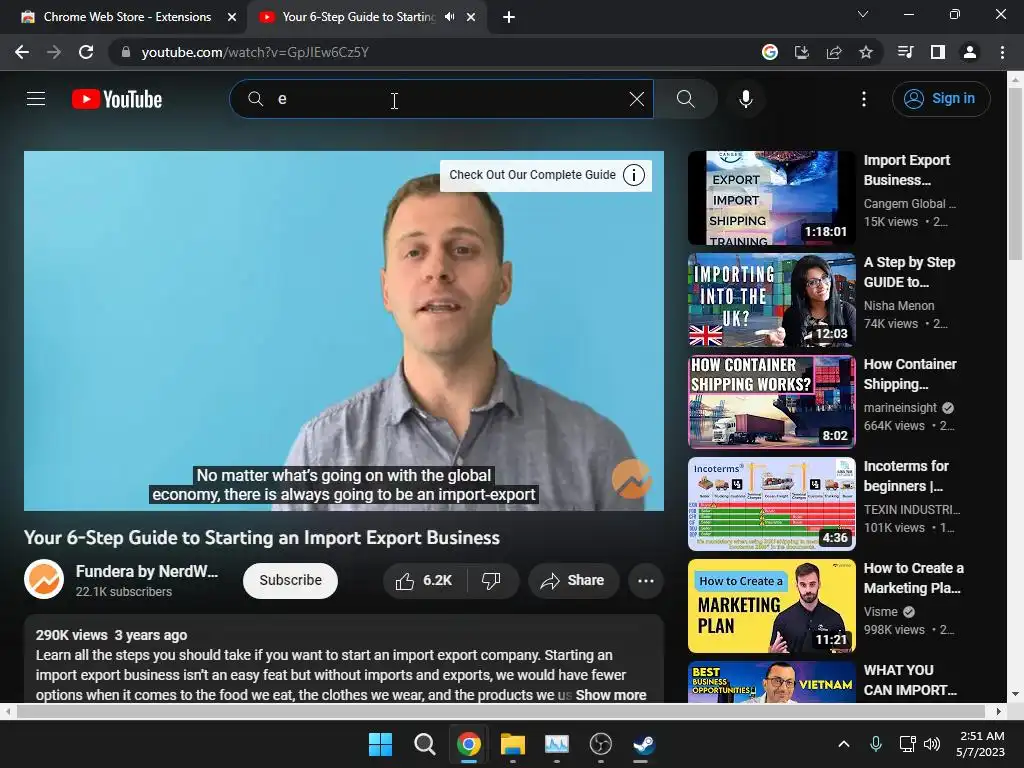Go back with browser back arrow
This screenshot has width=1024, height=768.
[x=22, y=52]
